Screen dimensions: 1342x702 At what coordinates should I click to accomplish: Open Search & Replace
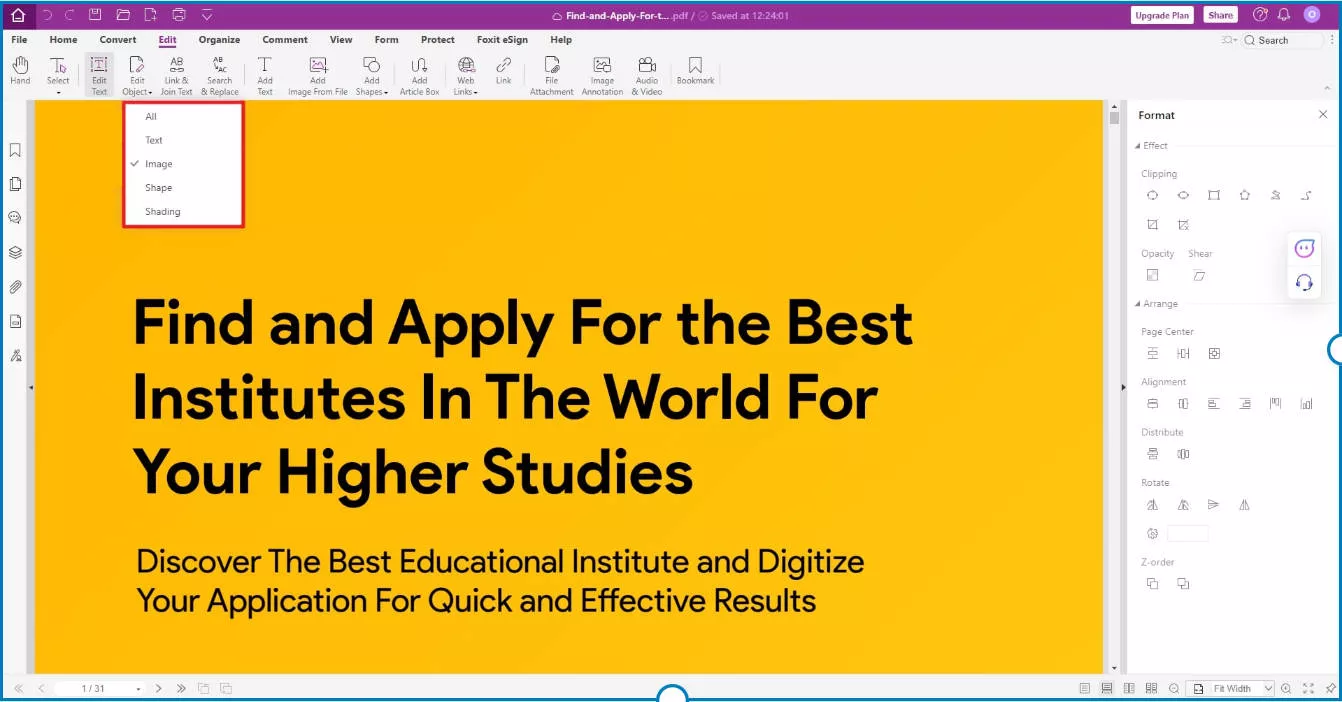point(219,75)
